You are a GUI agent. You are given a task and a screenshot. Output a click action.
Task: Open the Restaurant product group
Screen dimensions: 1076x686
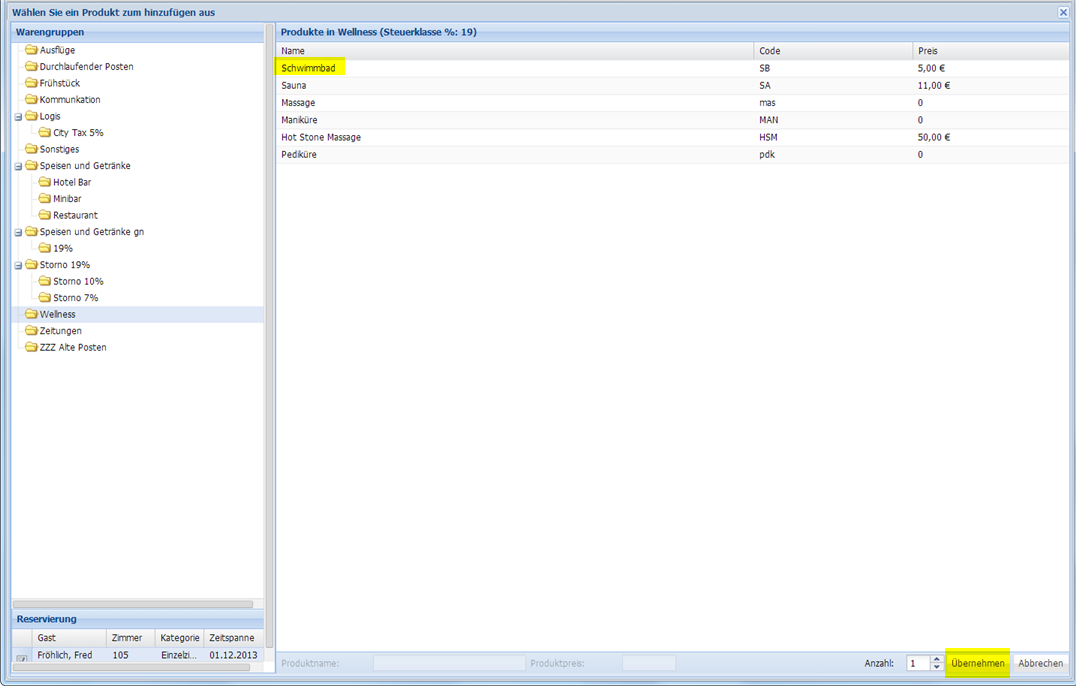click(75, 215)
